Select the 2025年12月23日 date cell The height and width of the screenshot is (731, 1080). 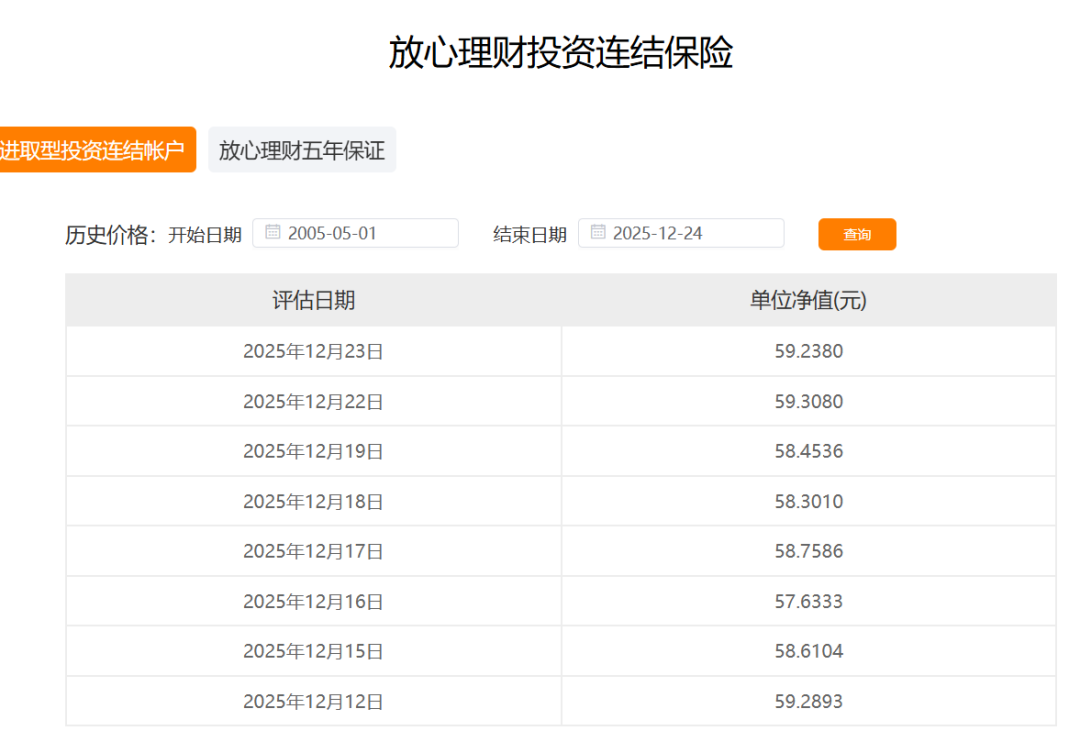coord(313,351)
